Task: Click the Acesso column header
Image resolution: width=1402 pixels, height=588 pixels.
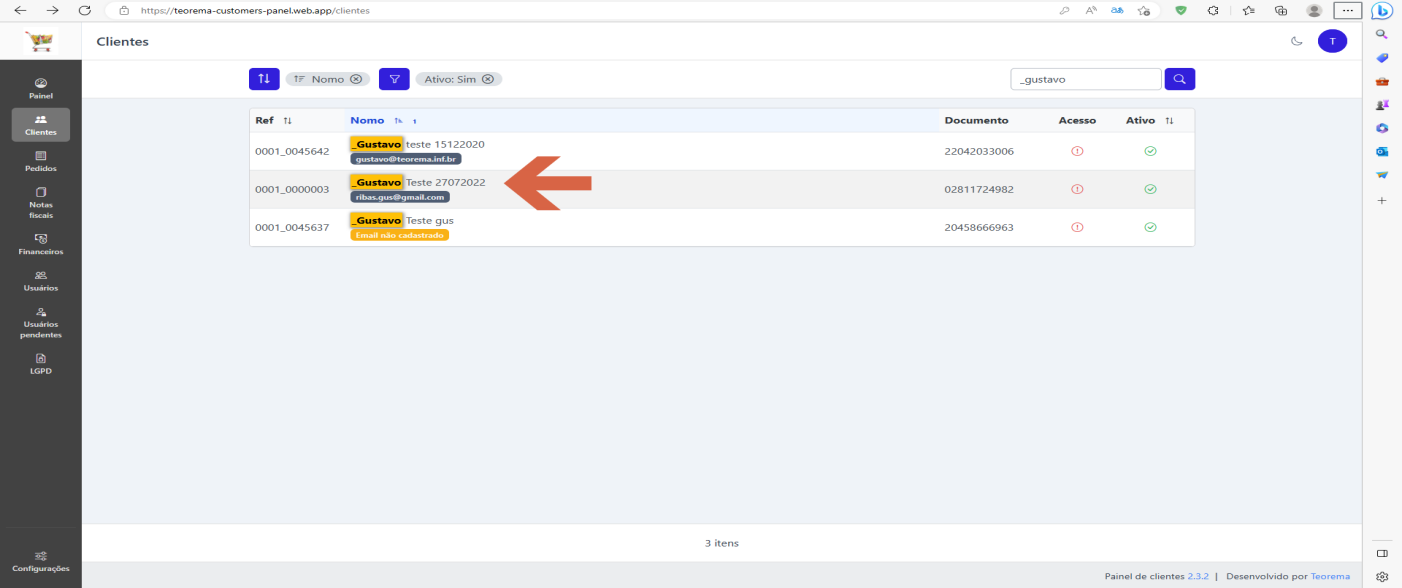Action: [1077, 120]
